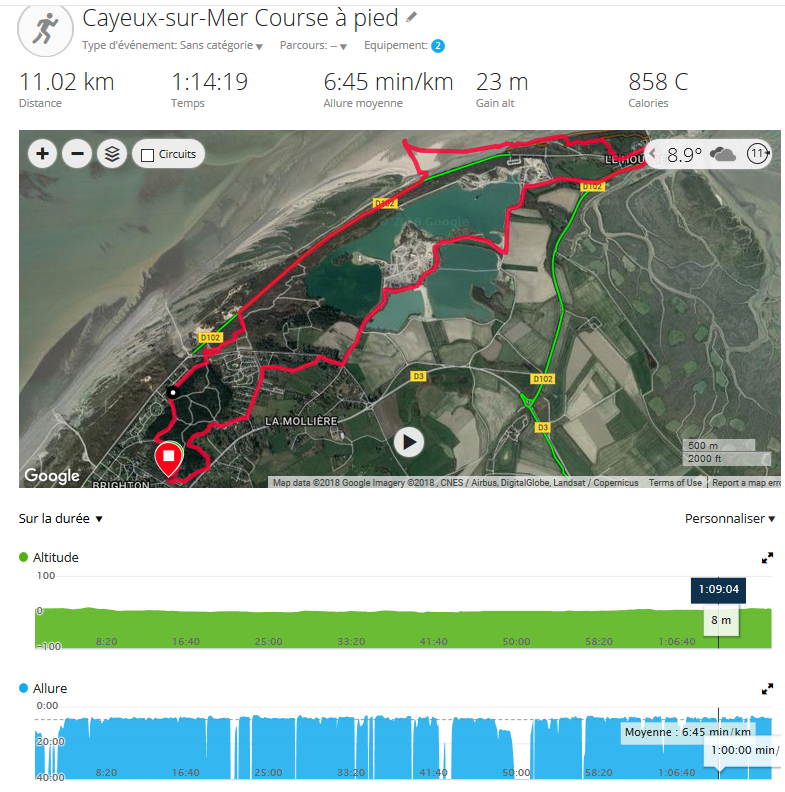
Task: Expand the Allure chart to fullscreen
Action: click(767, 688)
